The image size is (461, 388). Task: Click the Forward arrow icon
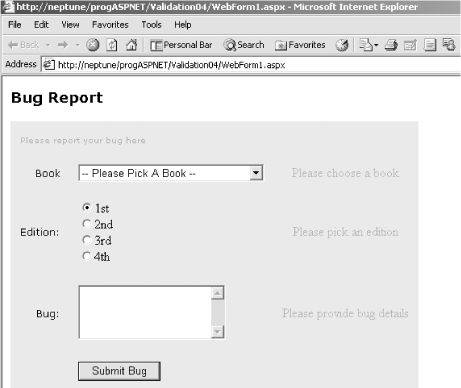(x=63, y=45)
